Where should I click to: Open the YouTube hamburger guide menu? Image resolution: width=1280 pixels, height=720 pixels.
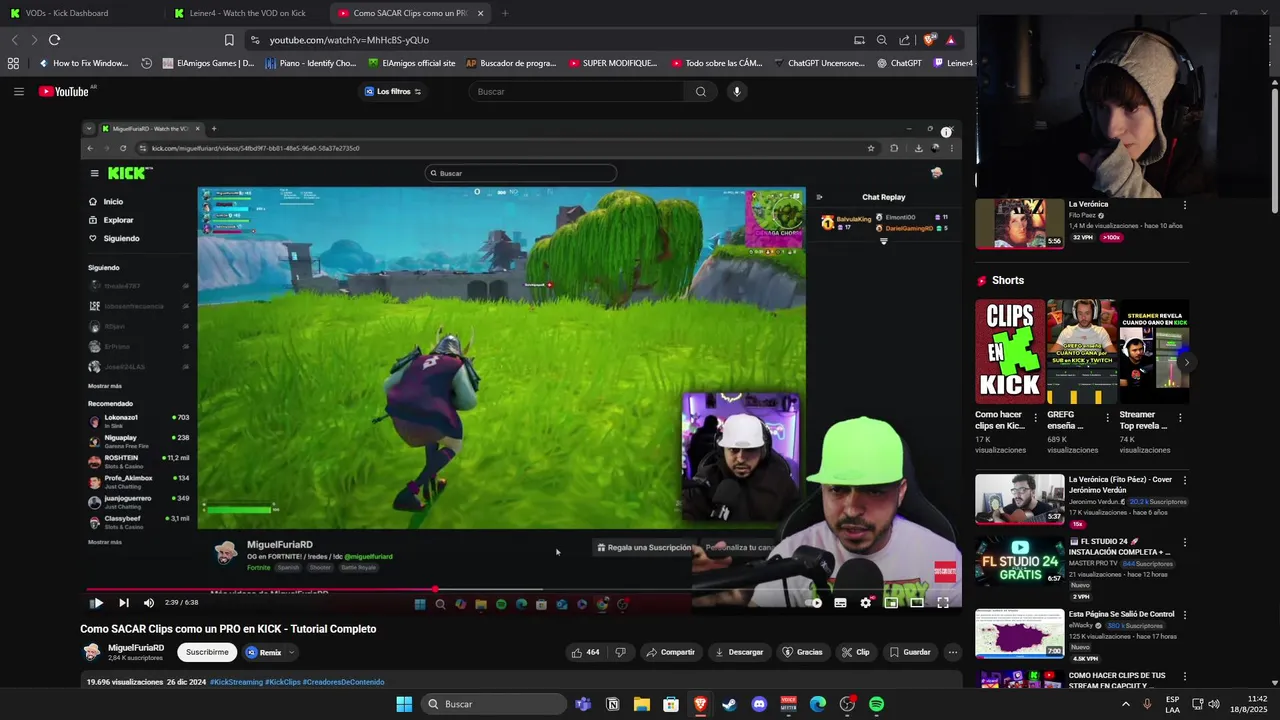tap(18, 91)
